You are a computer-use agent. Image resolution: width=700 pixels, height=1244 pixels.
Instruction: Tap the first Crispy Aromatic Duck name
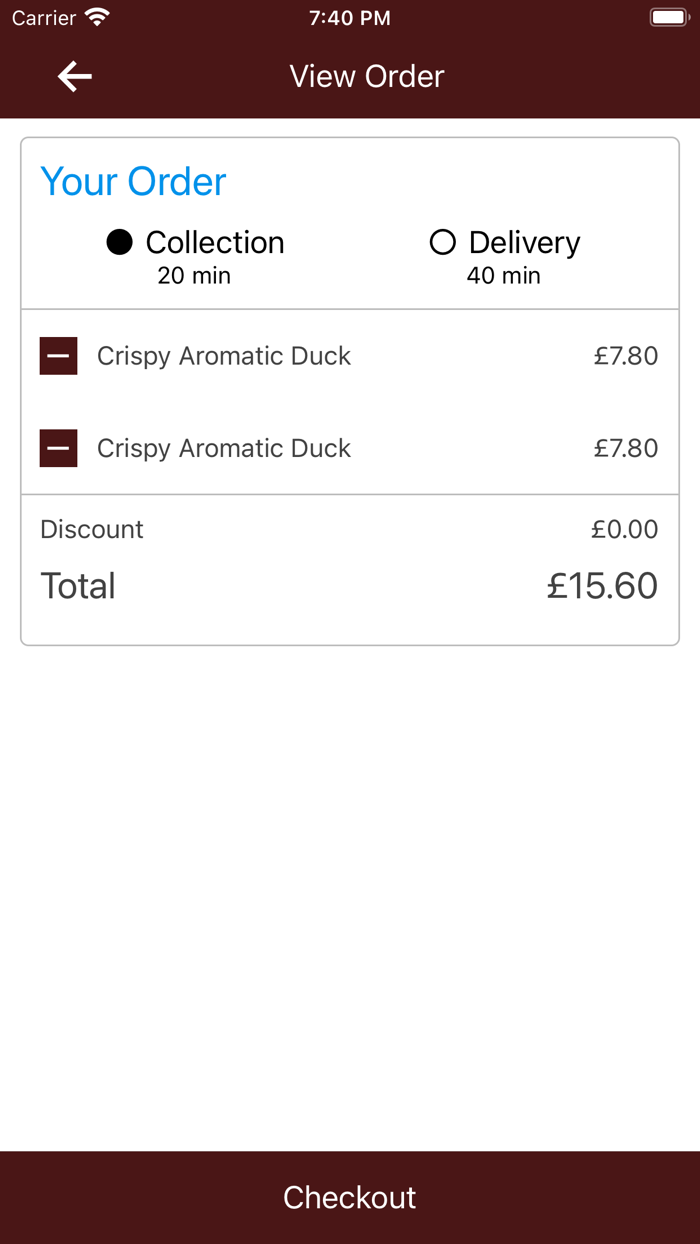224,356
